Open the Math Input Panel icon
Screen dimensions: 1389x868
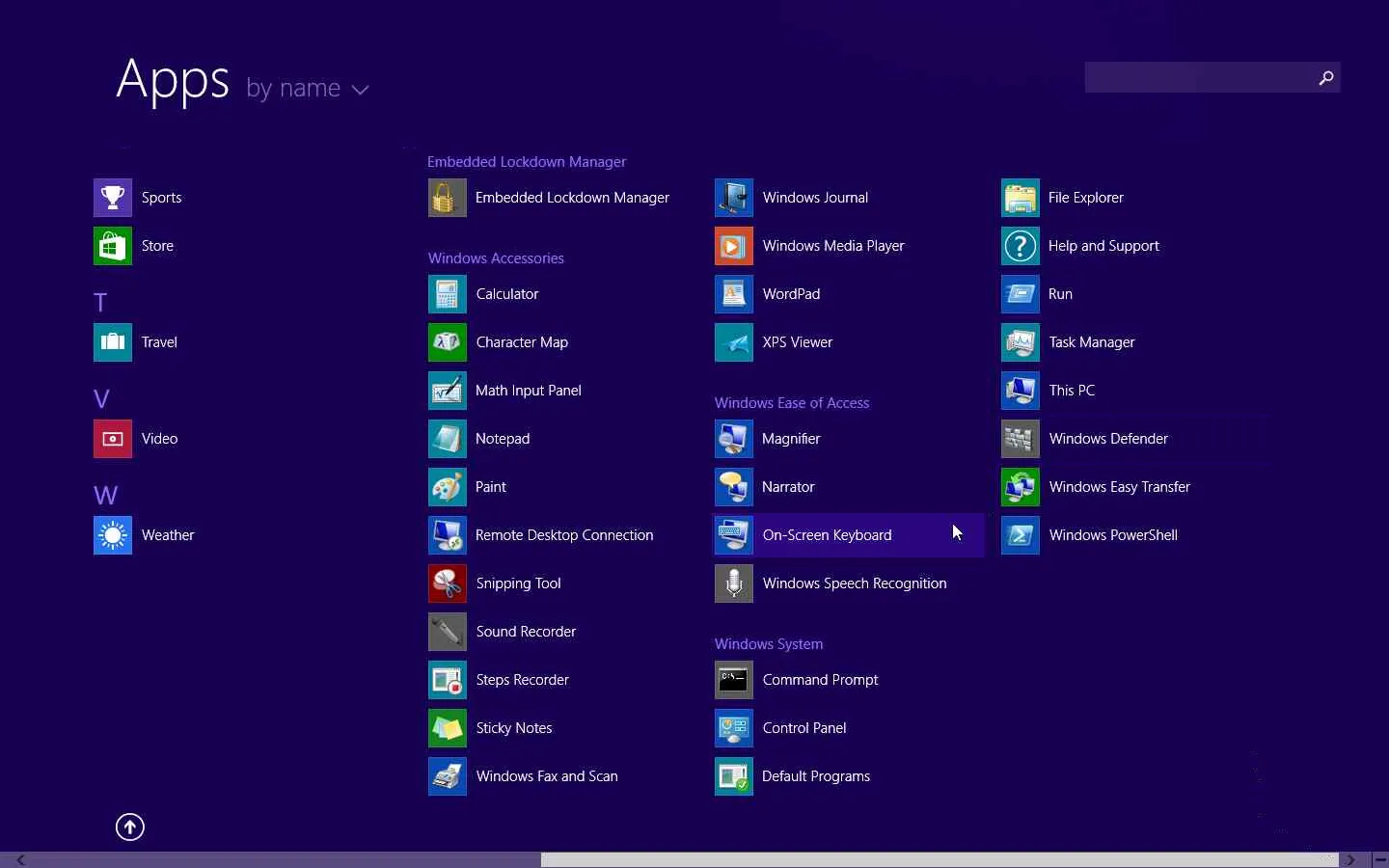coord(448,391)
